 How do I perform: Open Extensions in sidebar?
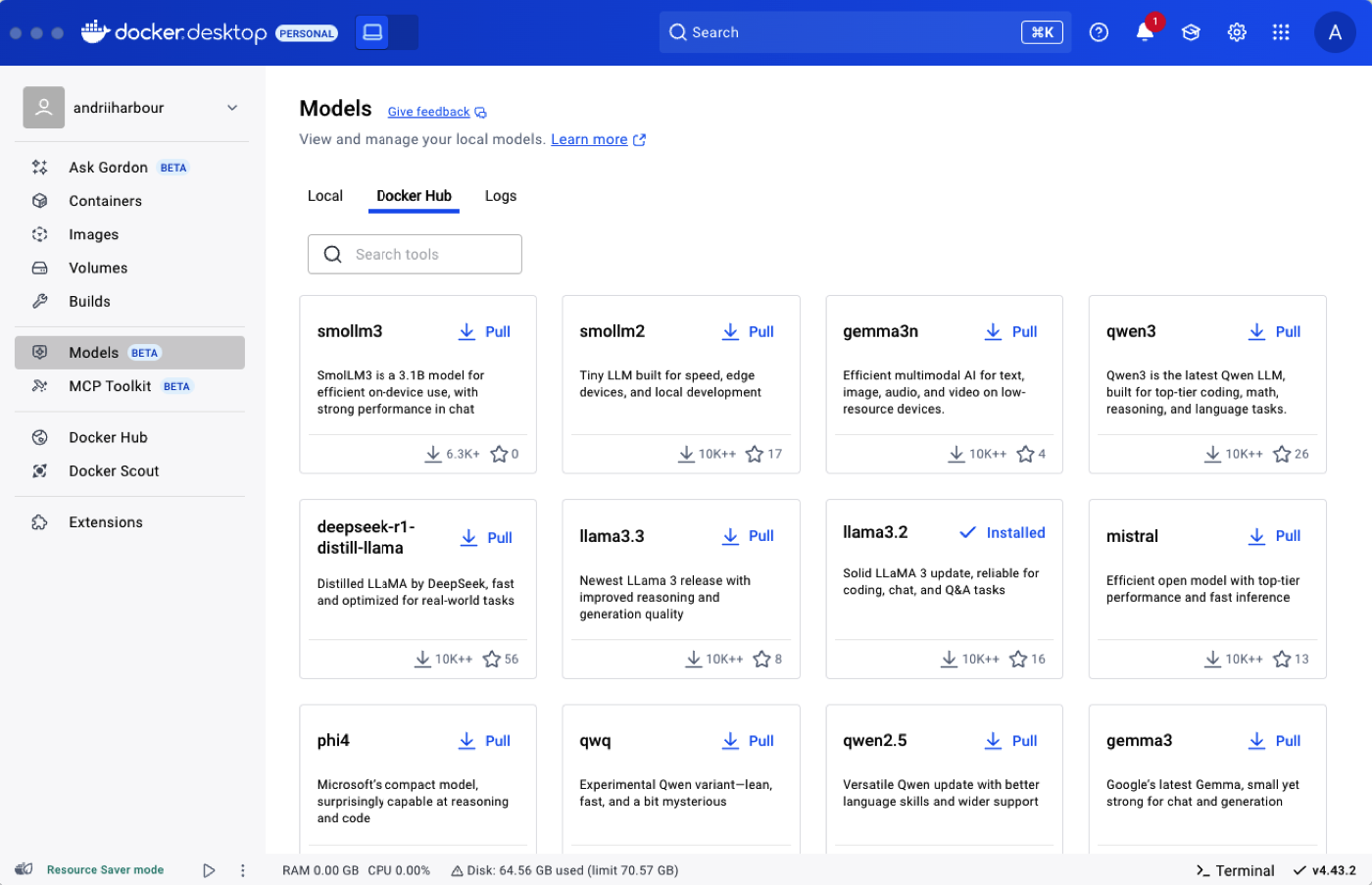(x=129, y=522)
